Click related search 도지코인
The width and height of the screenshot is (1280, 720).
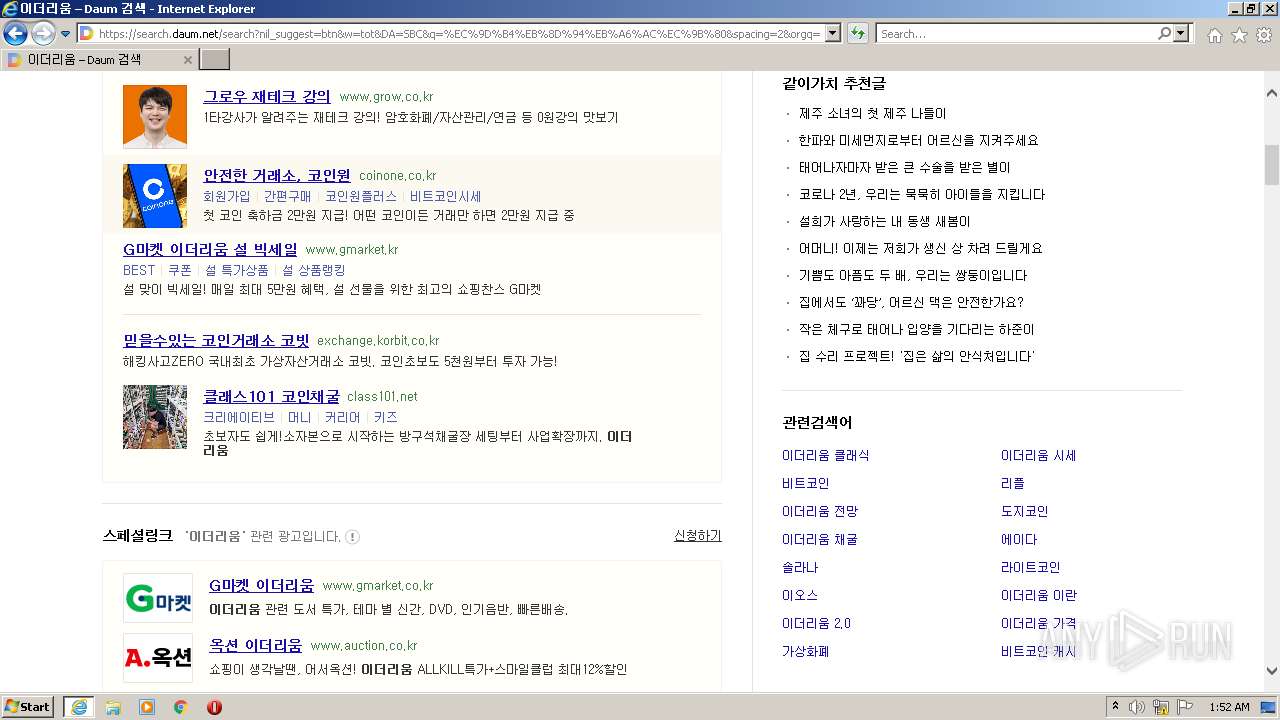[1024, 512]
